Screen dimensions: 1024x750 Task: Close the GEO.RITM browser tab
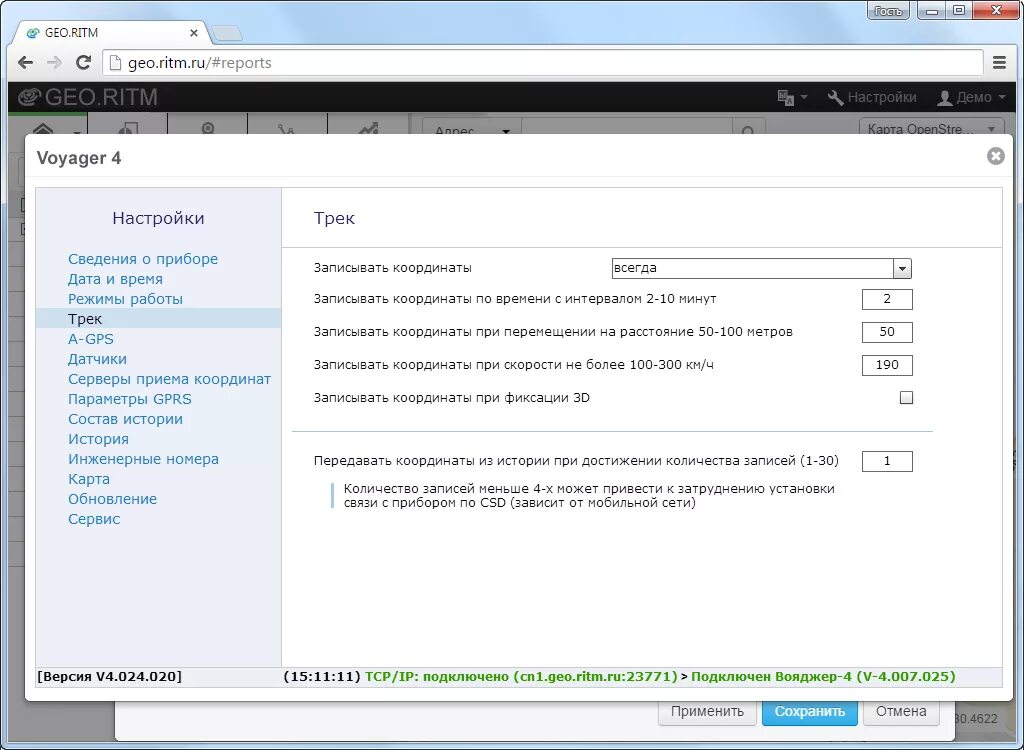click(194, 33)
